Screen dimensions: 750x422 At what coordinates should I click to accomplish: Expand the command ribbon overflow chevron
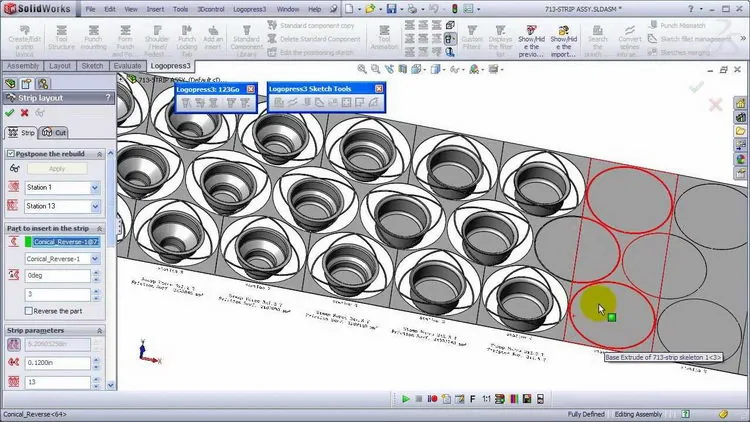click(743, 38)
